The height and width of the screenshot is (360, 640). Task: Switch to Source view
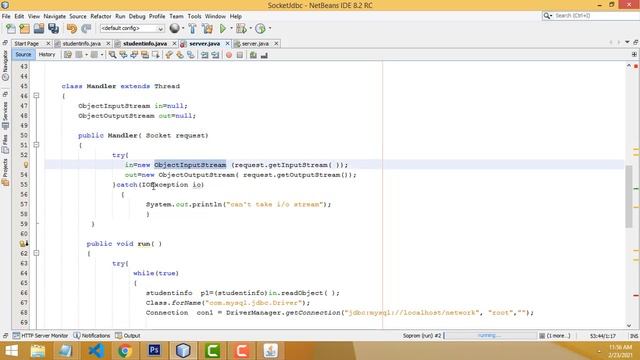click(x=23, y=54)
